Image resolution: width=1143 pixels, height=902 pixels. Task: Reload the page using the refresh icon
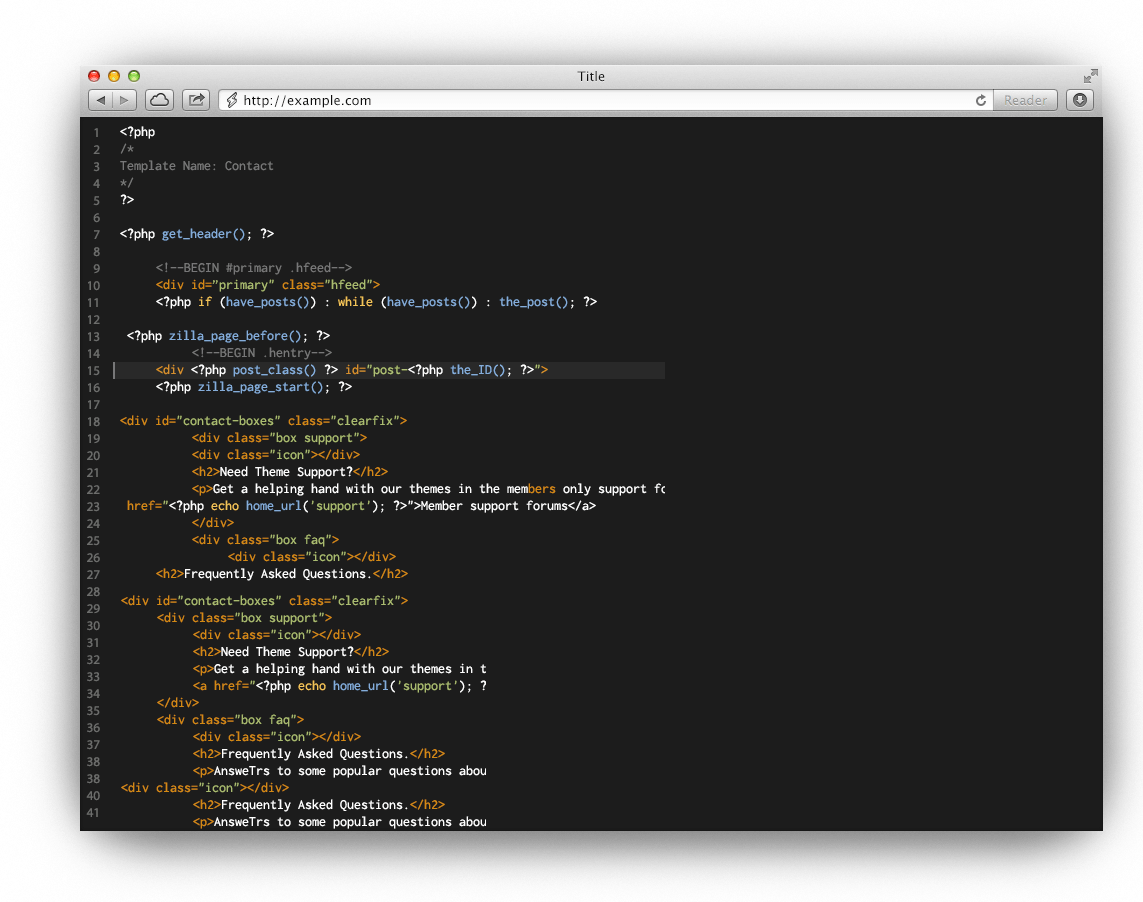coord(981,100)
